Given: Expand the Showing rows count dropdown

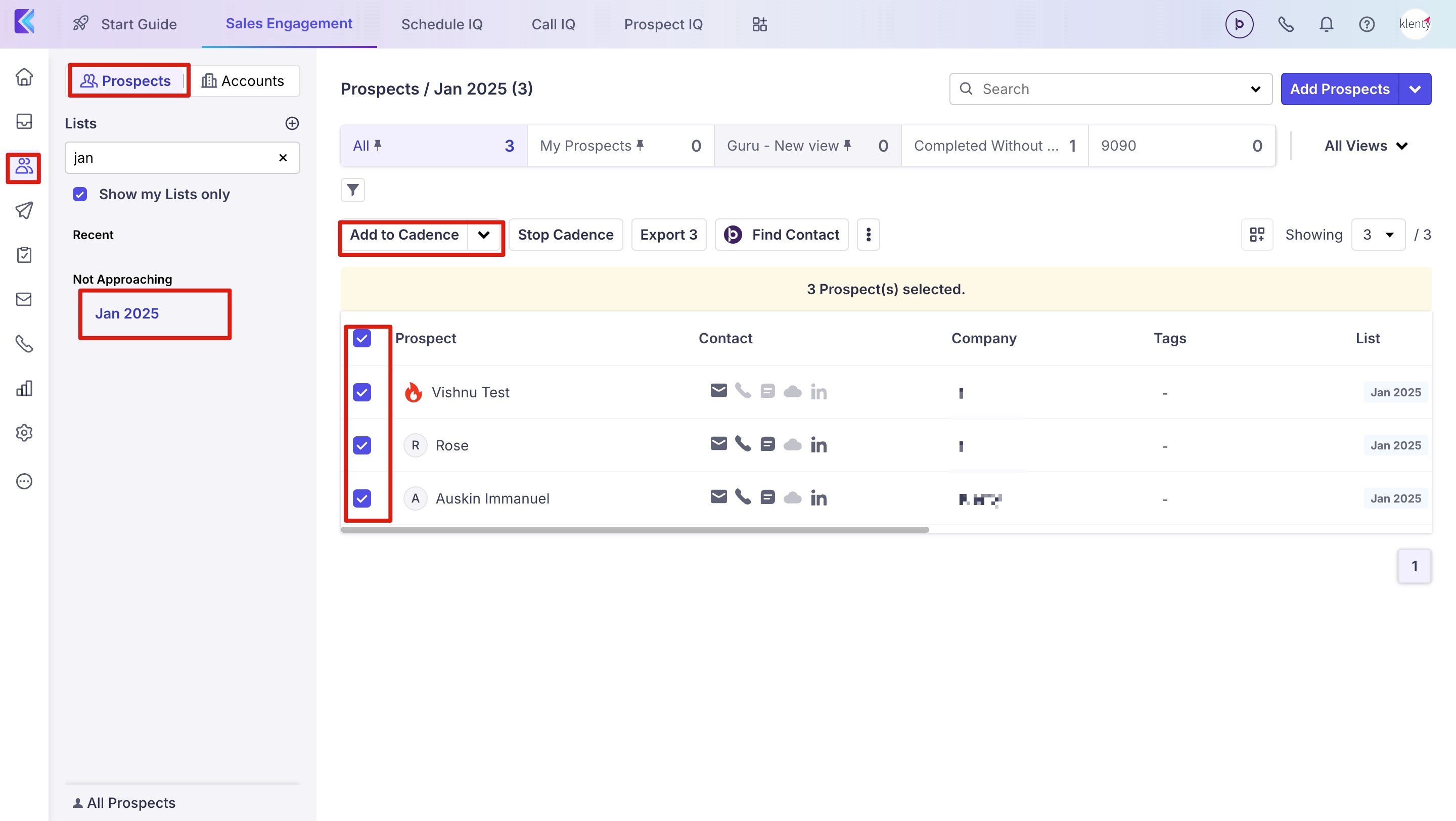Looking at the screenshot, I should click(1378, 235).
